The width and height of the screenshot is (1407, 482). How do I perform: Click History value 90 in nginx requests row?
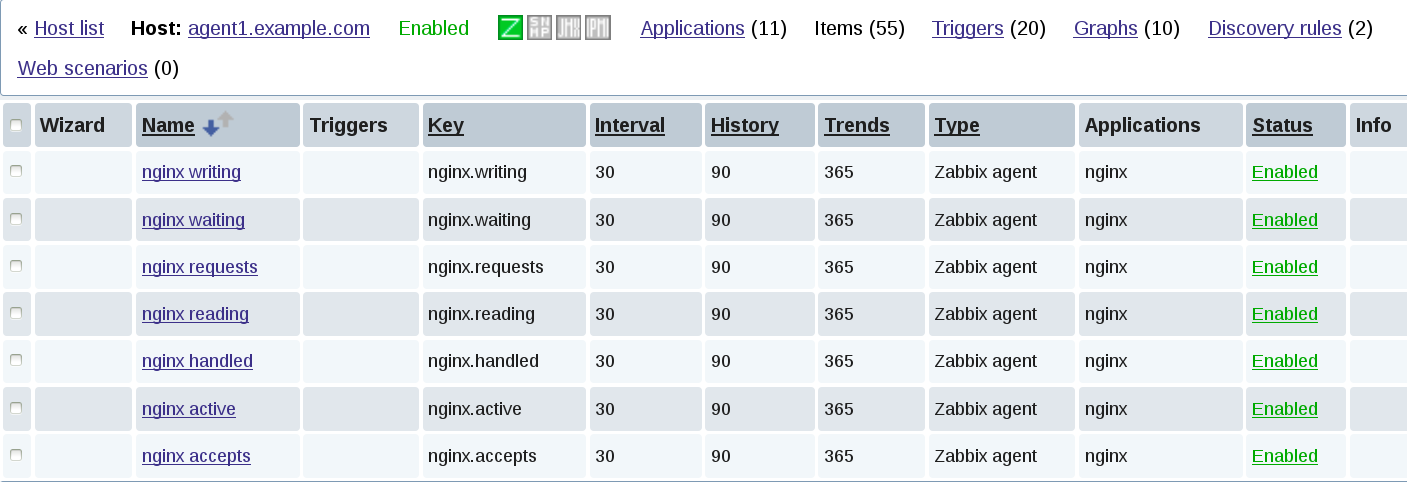click(x=721, y=267)
